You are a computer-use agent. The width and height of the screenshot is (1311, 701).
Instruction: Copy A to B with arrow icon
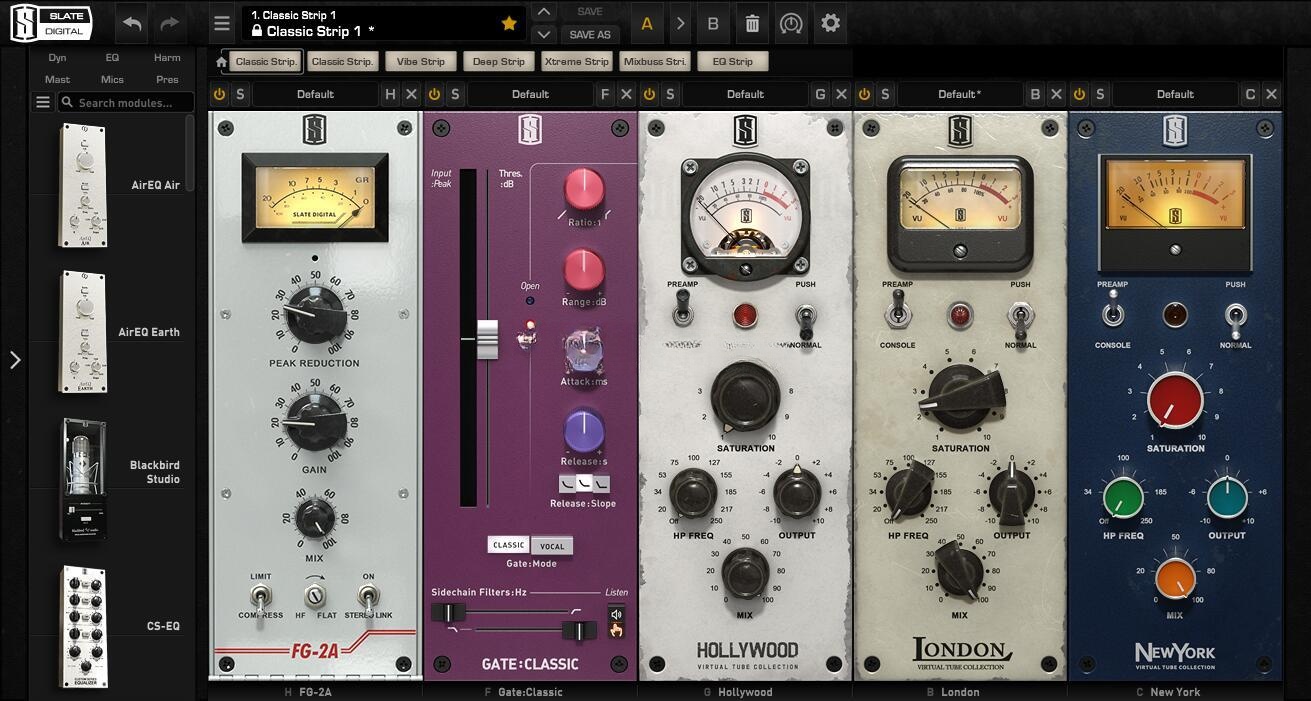680,23
